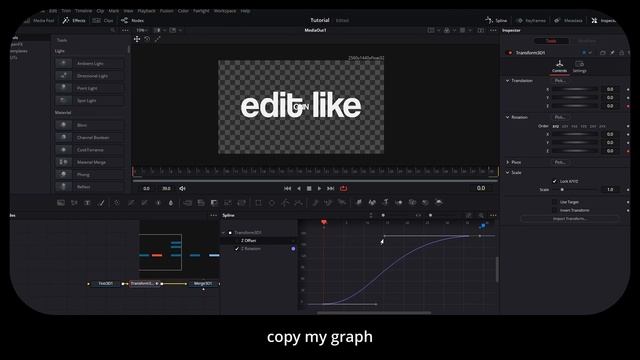
Task: Collapse the Rotation section
Action: [507, 118]
